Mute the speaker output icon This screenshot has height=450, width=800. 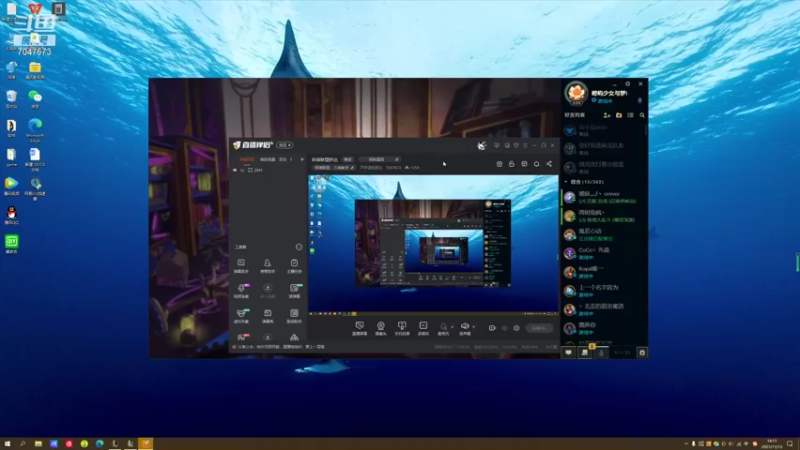point(464,326)
